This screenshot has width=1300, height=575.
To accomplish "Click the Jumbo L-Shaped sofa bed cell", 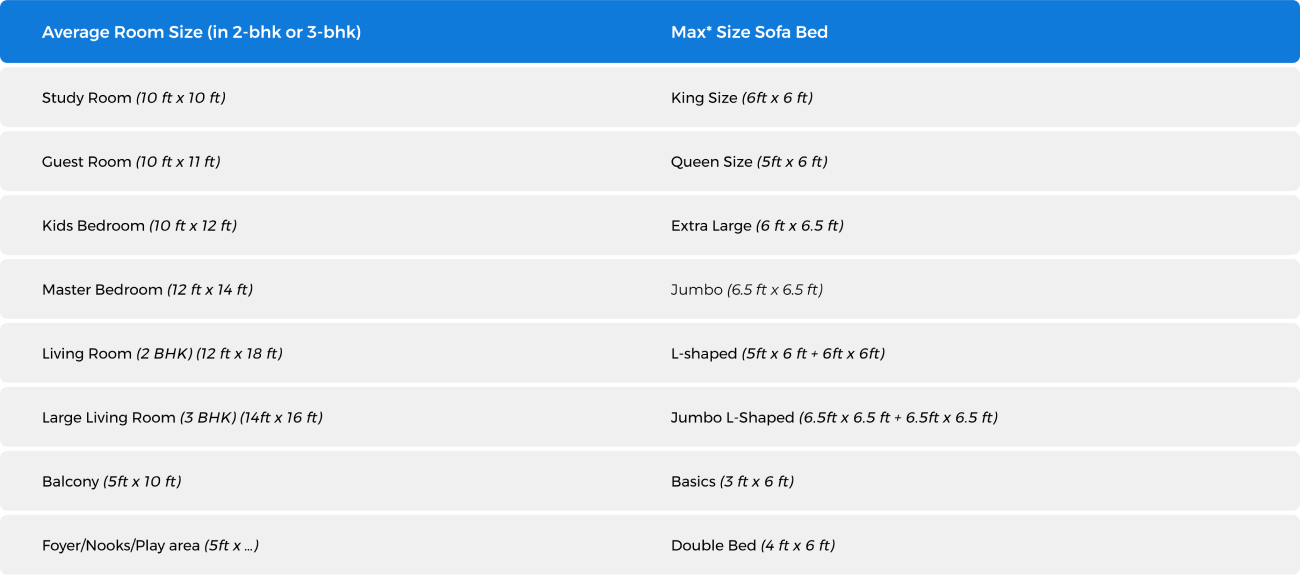I will [x=834, y=418].
